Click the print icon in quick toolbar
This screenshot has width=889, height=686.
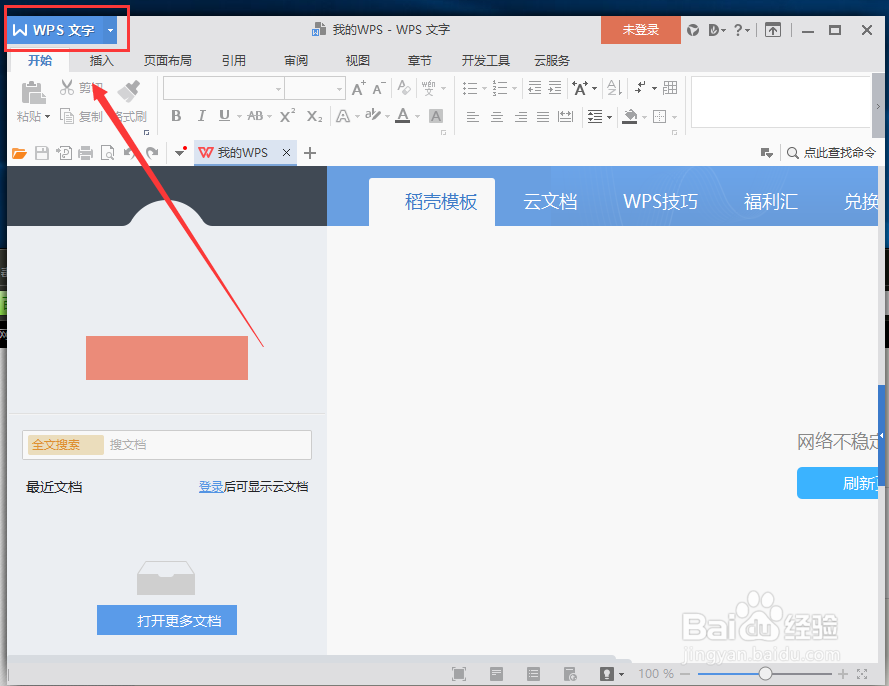(86, 153)
